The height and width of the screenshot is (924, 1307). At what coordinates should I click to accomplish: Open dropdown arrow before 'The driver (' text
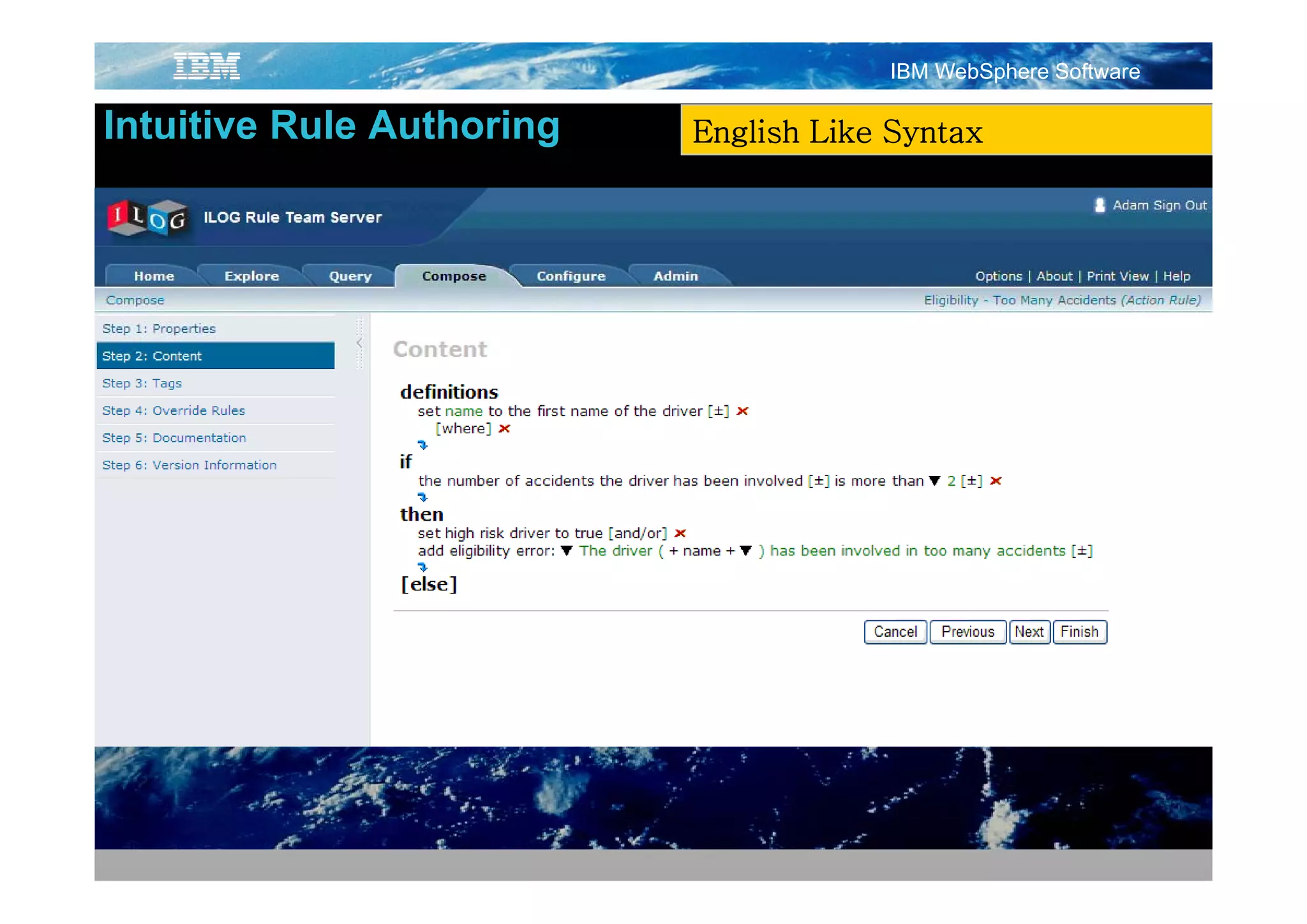(566, 551)
